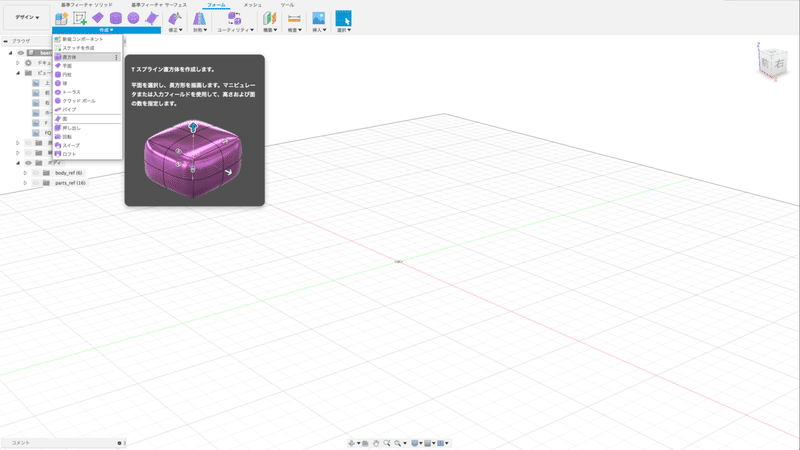The height and width of the screenshot is (450, 800).
Task: Choose スケッチを作成 from the create menu
Action: click(87, 48)
